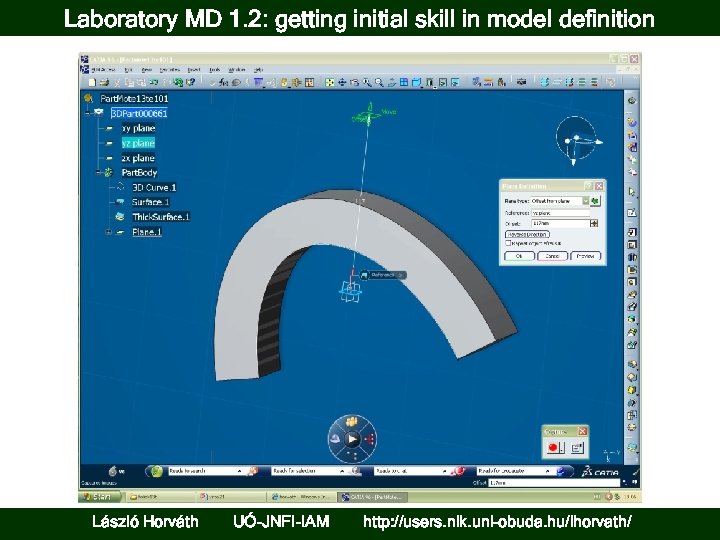Screen dimensions: 720x540
Task: Click the Reverse Direction button
Action: click(527, 234)
